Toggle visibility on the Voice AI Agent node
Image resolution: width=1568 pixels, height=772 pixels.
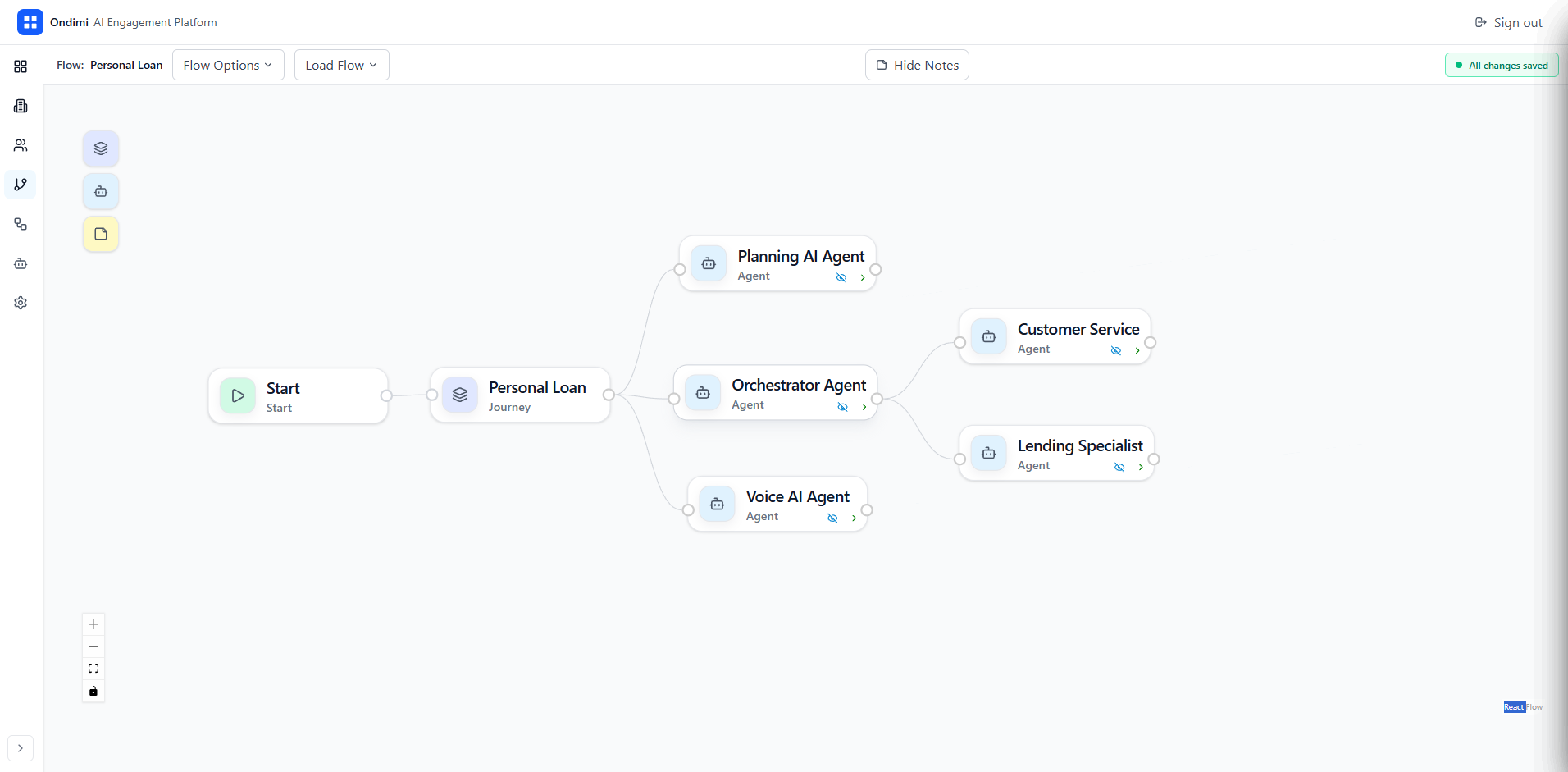tap(833, 518)
